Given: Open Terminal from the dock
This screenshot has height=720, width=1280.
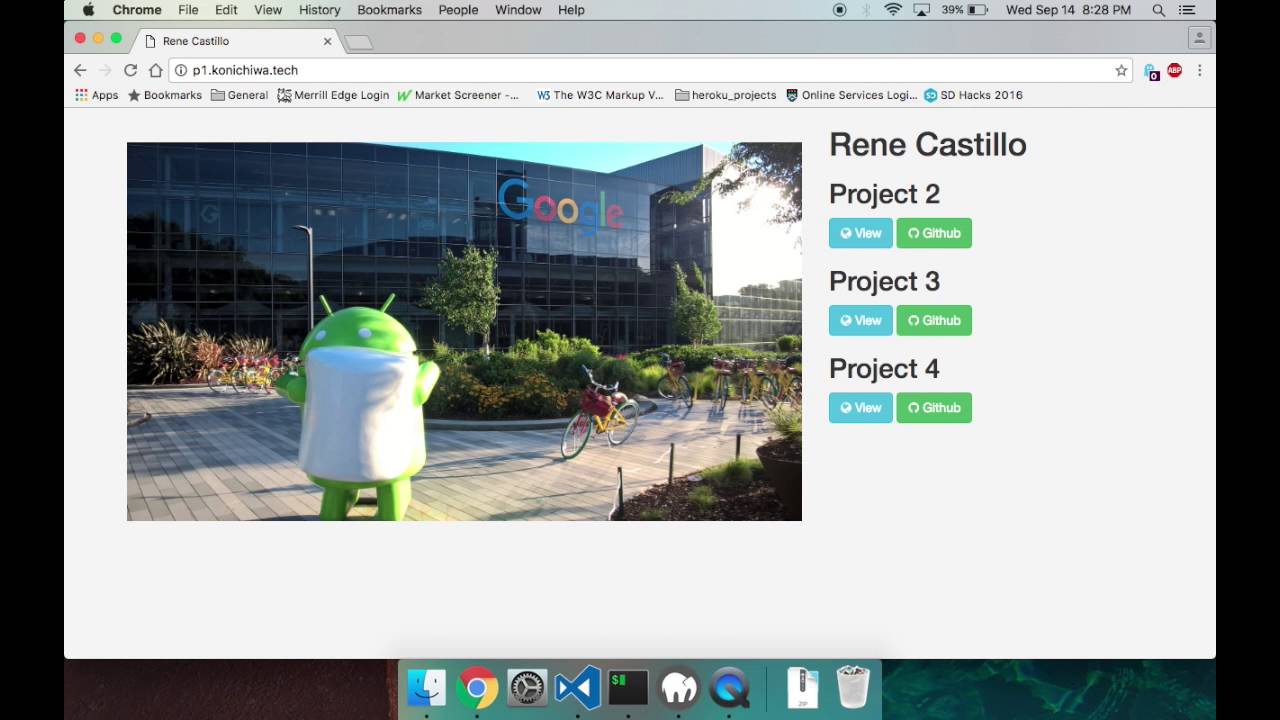Looking at the screenshot, I should pyautogui.click(x=628, y=688).
